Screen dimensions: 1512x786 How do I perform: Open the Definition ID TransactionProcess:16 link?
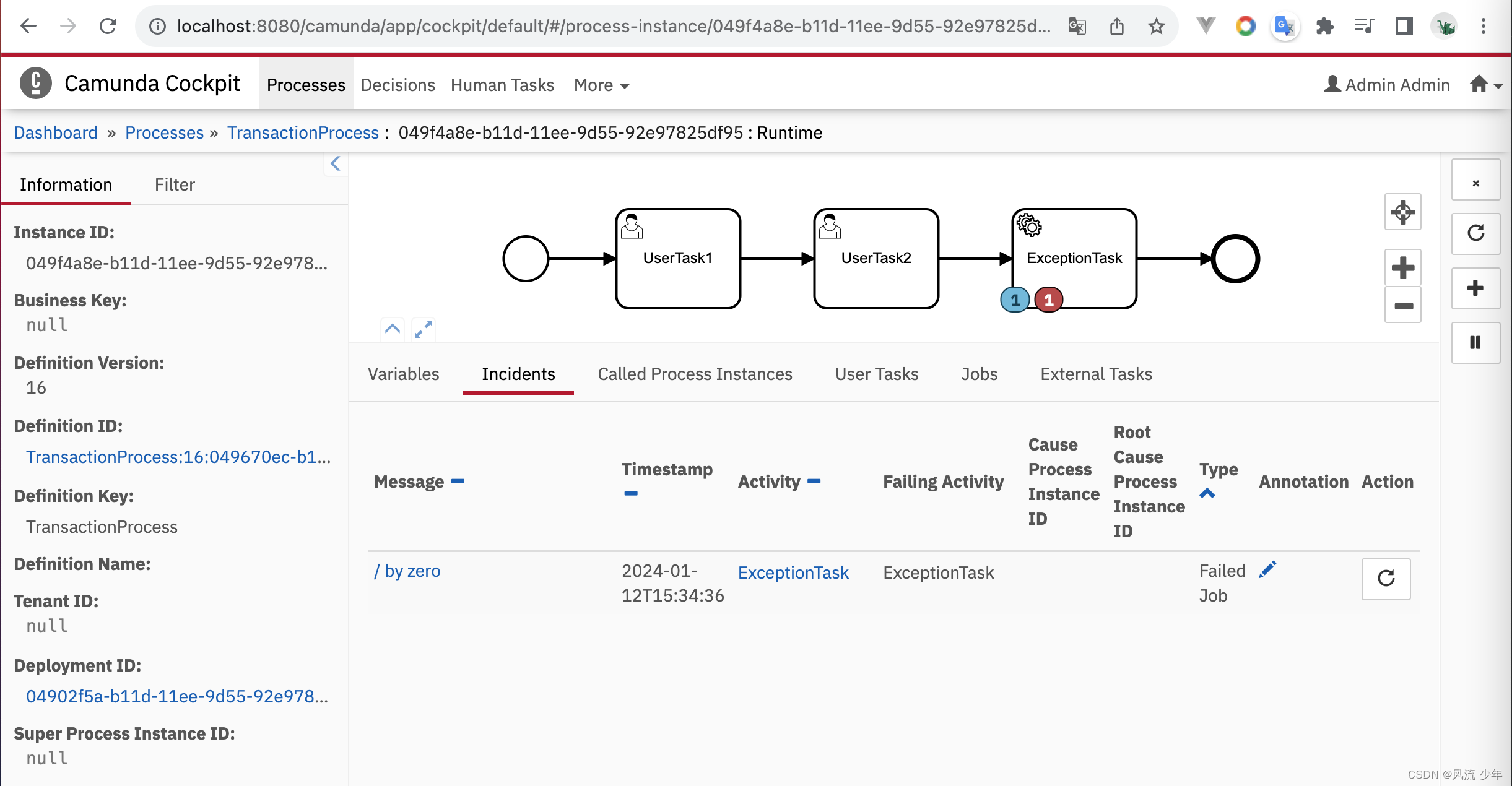click(178, 457)
